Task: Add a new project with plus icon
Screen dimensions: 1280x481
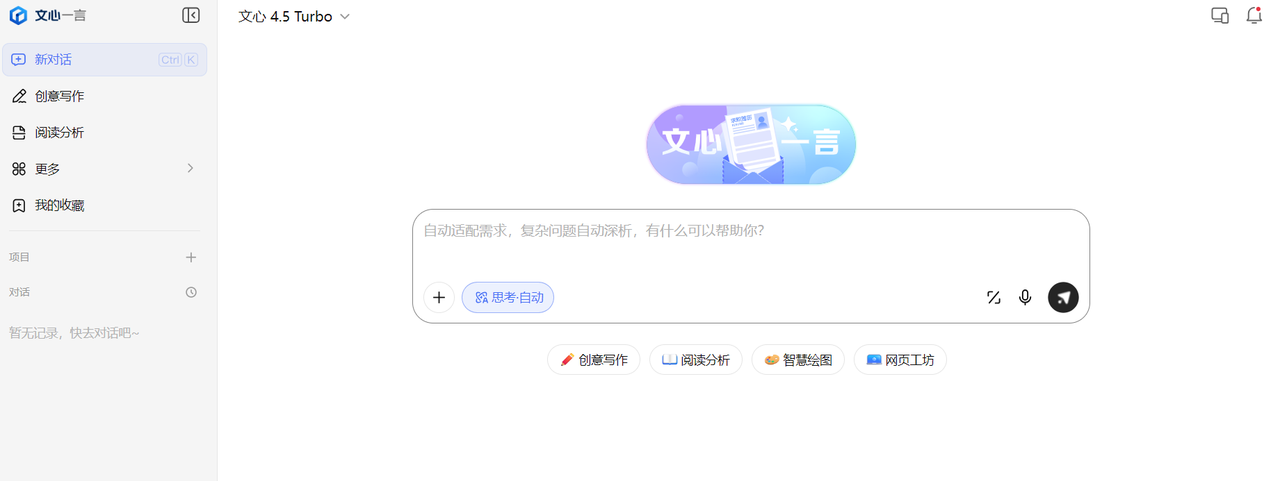Action: point(191,257)
